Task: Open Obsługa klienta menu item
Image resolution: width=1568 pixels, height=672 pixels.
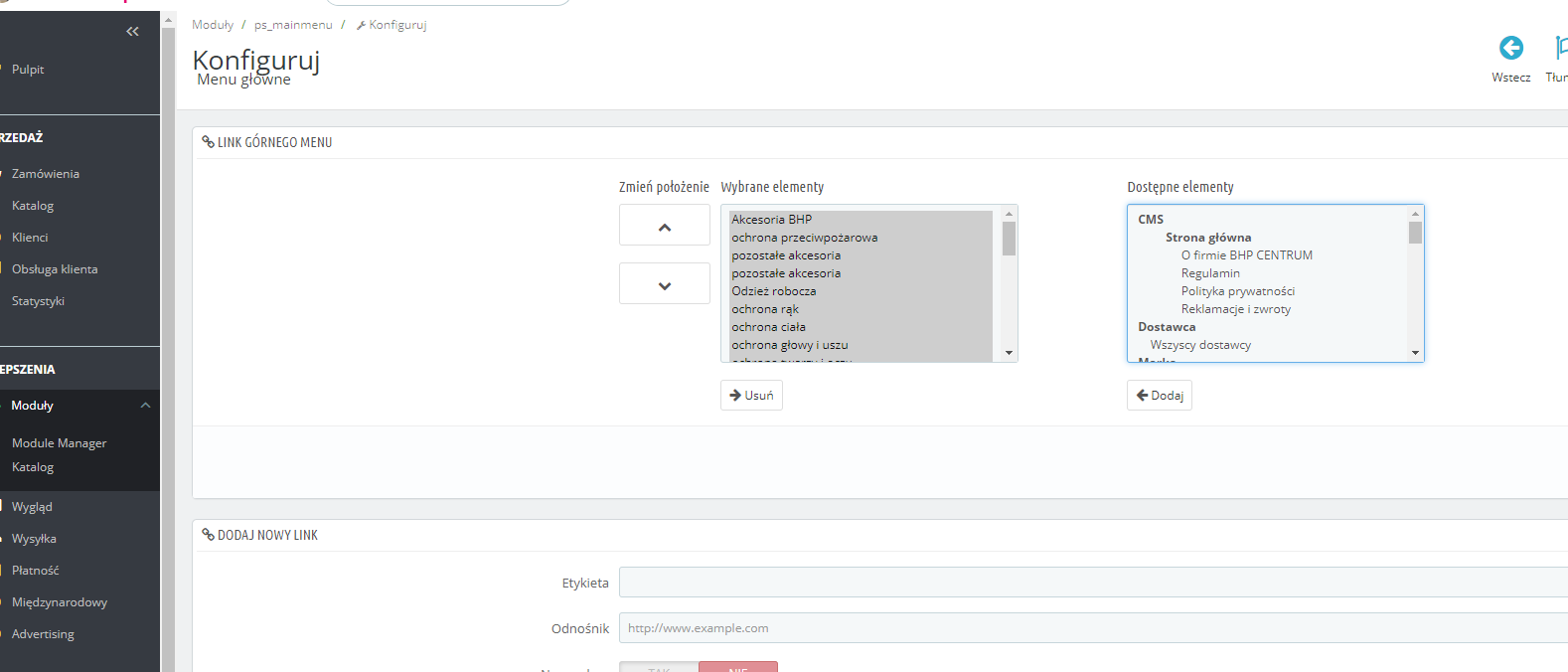Action: coord(55,269)
